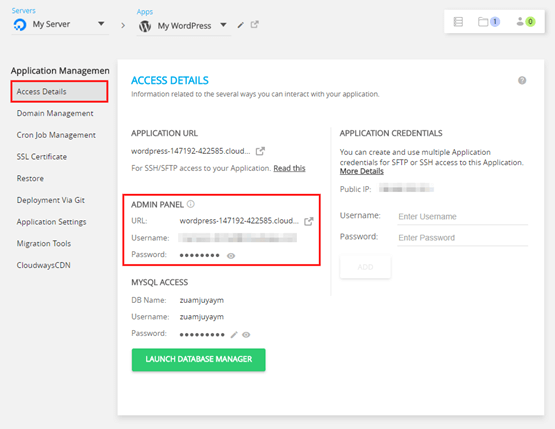Expand the My WordPress app dropdown
Viewport: 555px width, 429px height.
tap(223, 25)
